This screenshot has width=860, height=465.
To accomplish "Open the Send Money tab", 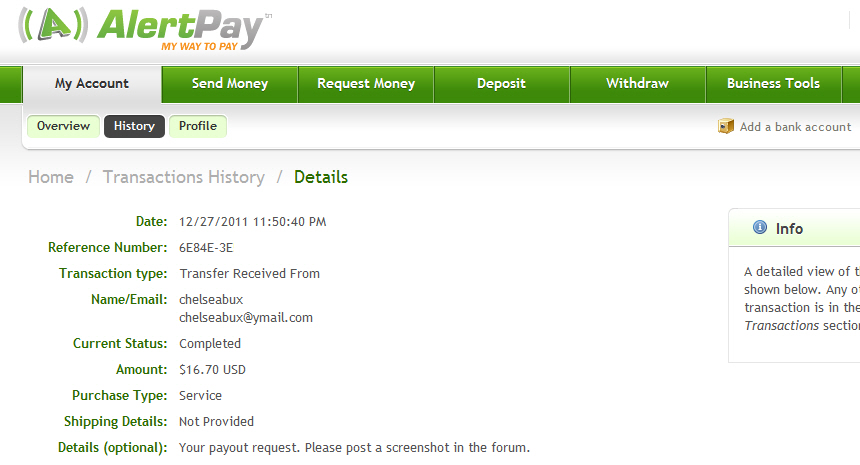I will pyautogui.click(x=230, y=84).
